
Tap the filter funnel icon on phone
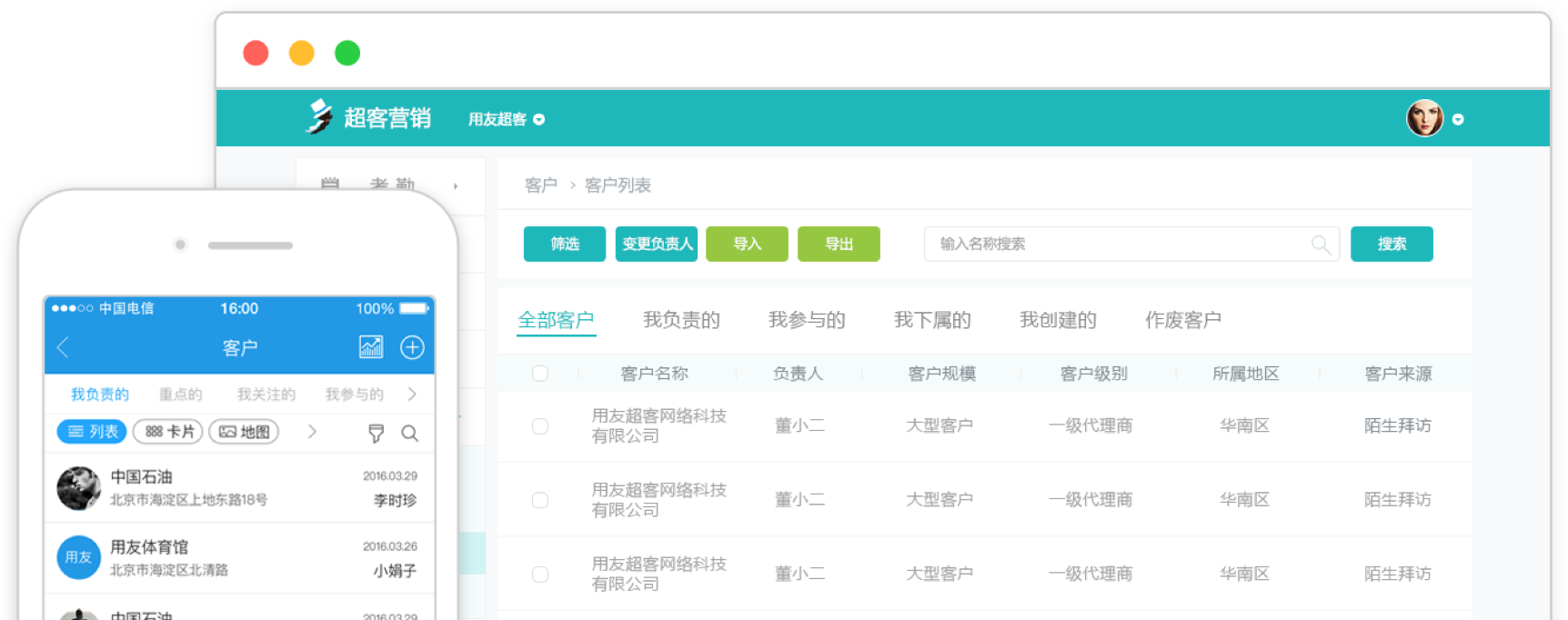click(x=376, y=433)
